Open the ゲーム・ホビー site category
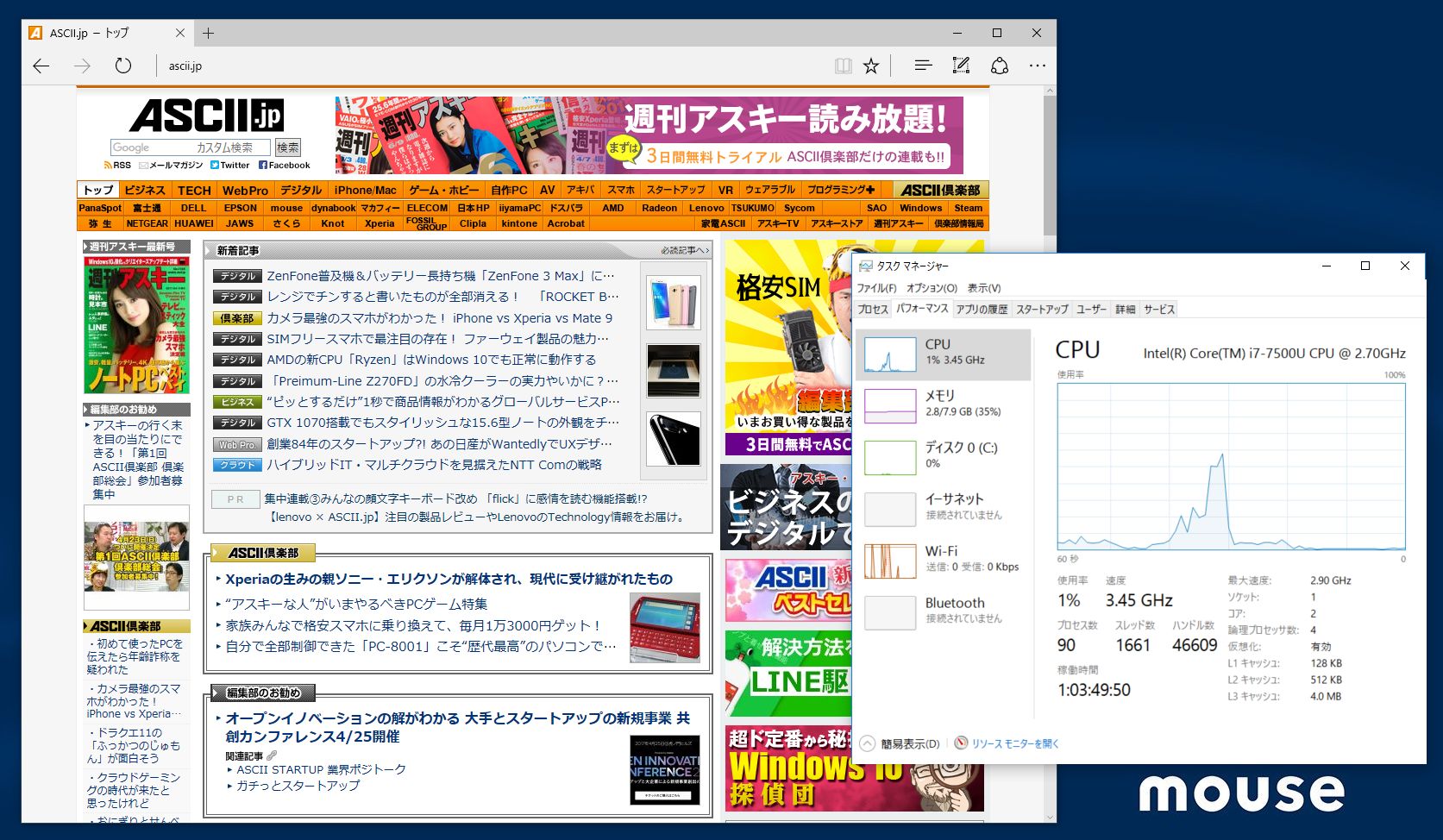 click(443, 190)
